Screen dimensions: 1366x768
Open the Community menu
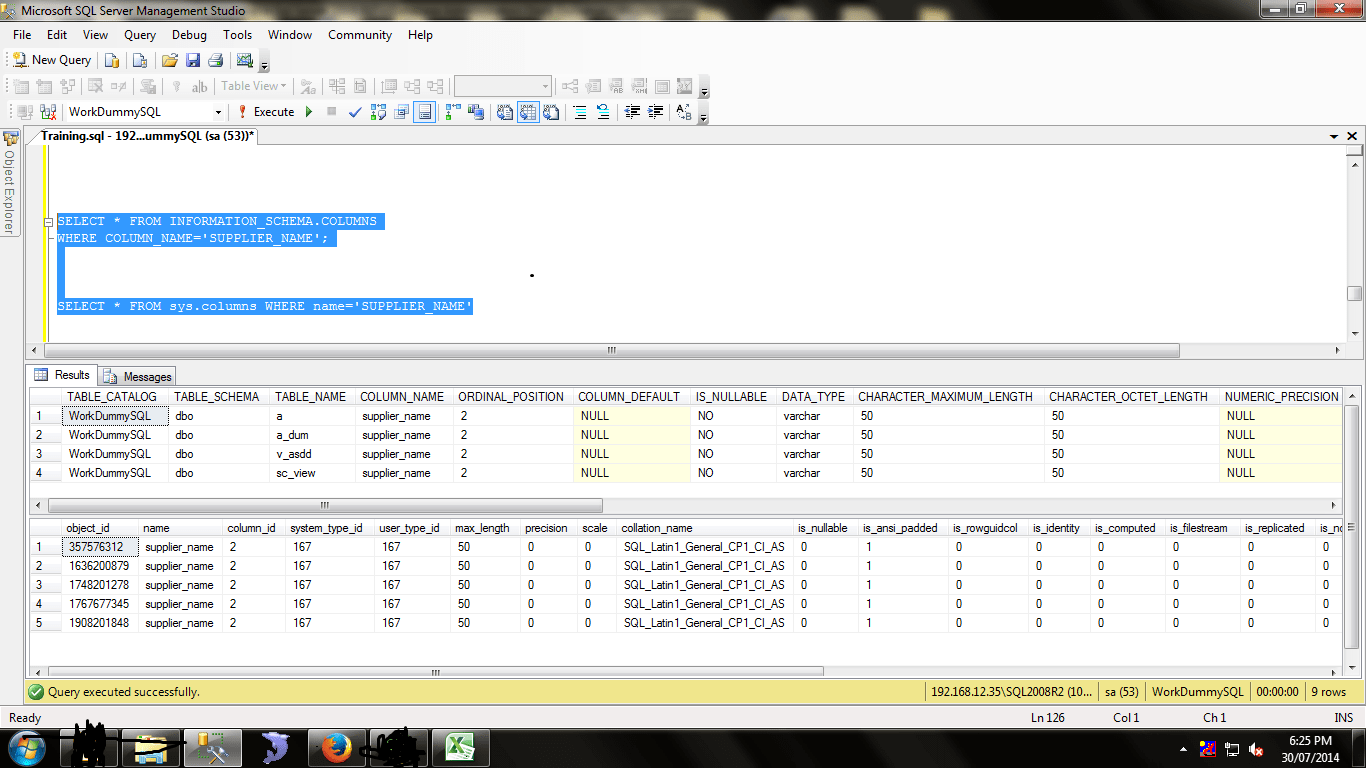[360, 35]
